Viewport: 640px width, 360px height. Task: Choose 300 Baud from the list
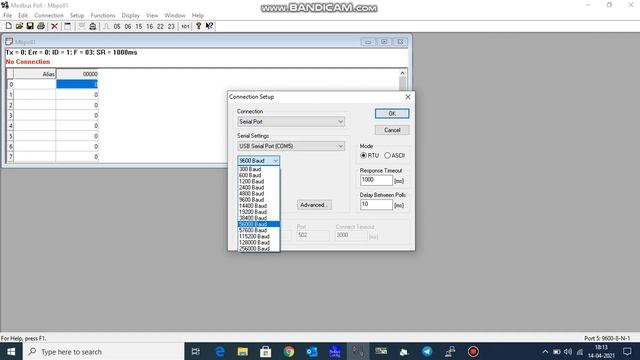pyautogui.click(x=258, y=169)
